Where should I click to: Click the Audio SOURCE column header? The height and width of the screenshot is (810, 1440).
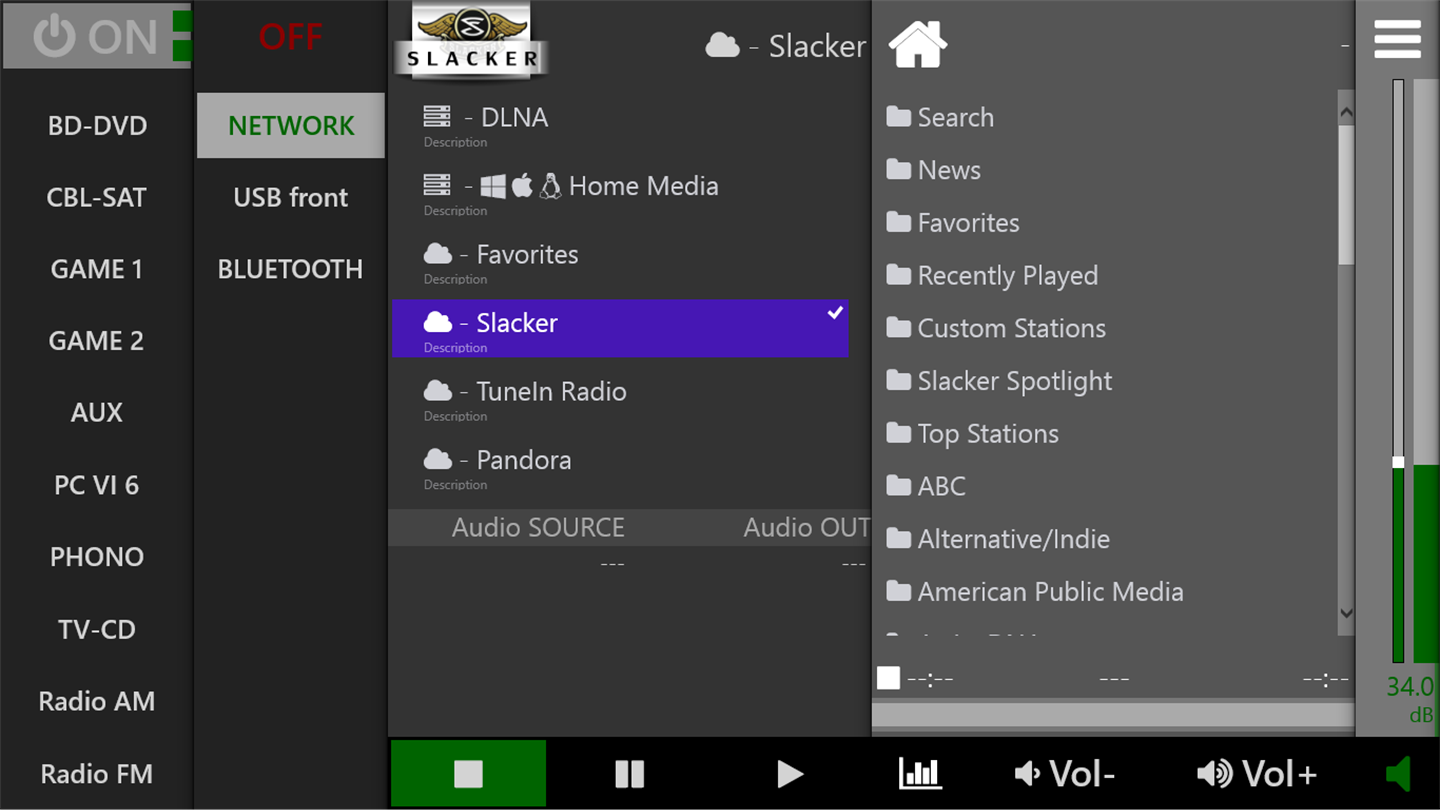(538, 528)
